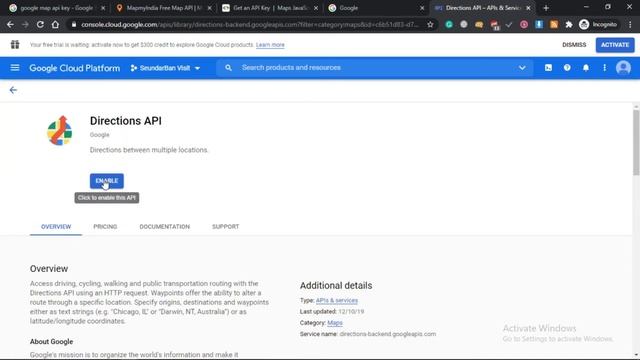
Task: Click the Additional details heading
Action: click(x=336, y=286)
